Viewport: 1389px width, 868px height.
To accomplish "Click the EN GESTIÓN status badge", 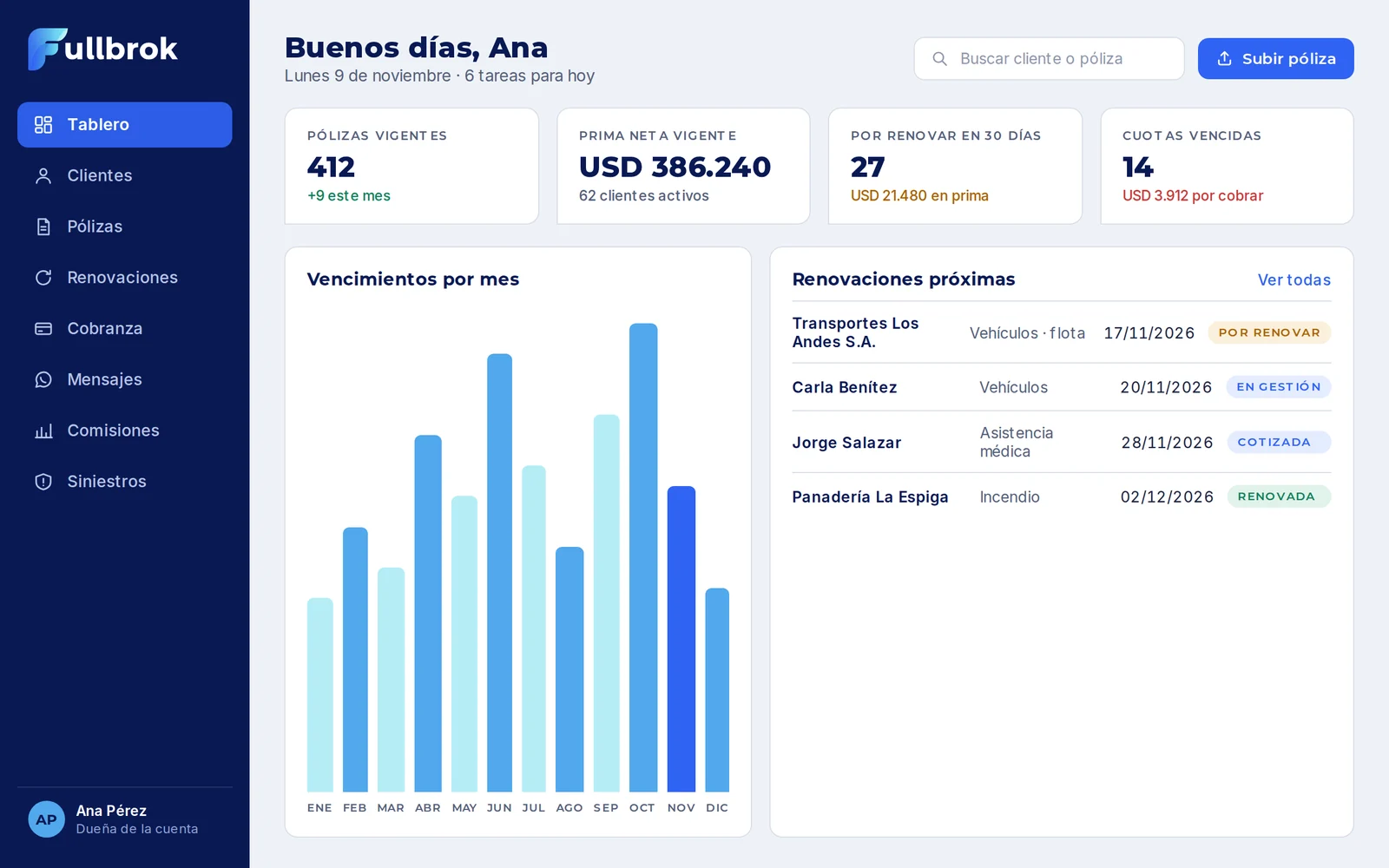I will click(1278, 387).
